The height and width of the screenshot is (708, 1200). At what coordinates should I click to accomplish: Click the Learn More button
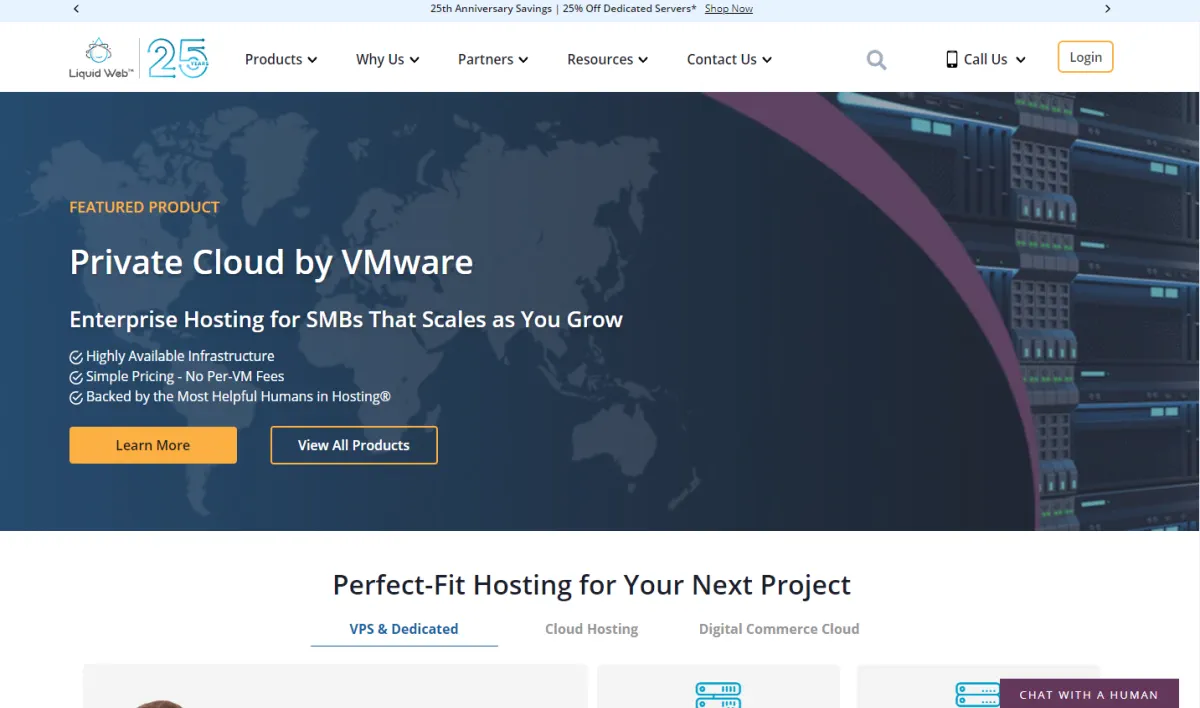[153, 445]
